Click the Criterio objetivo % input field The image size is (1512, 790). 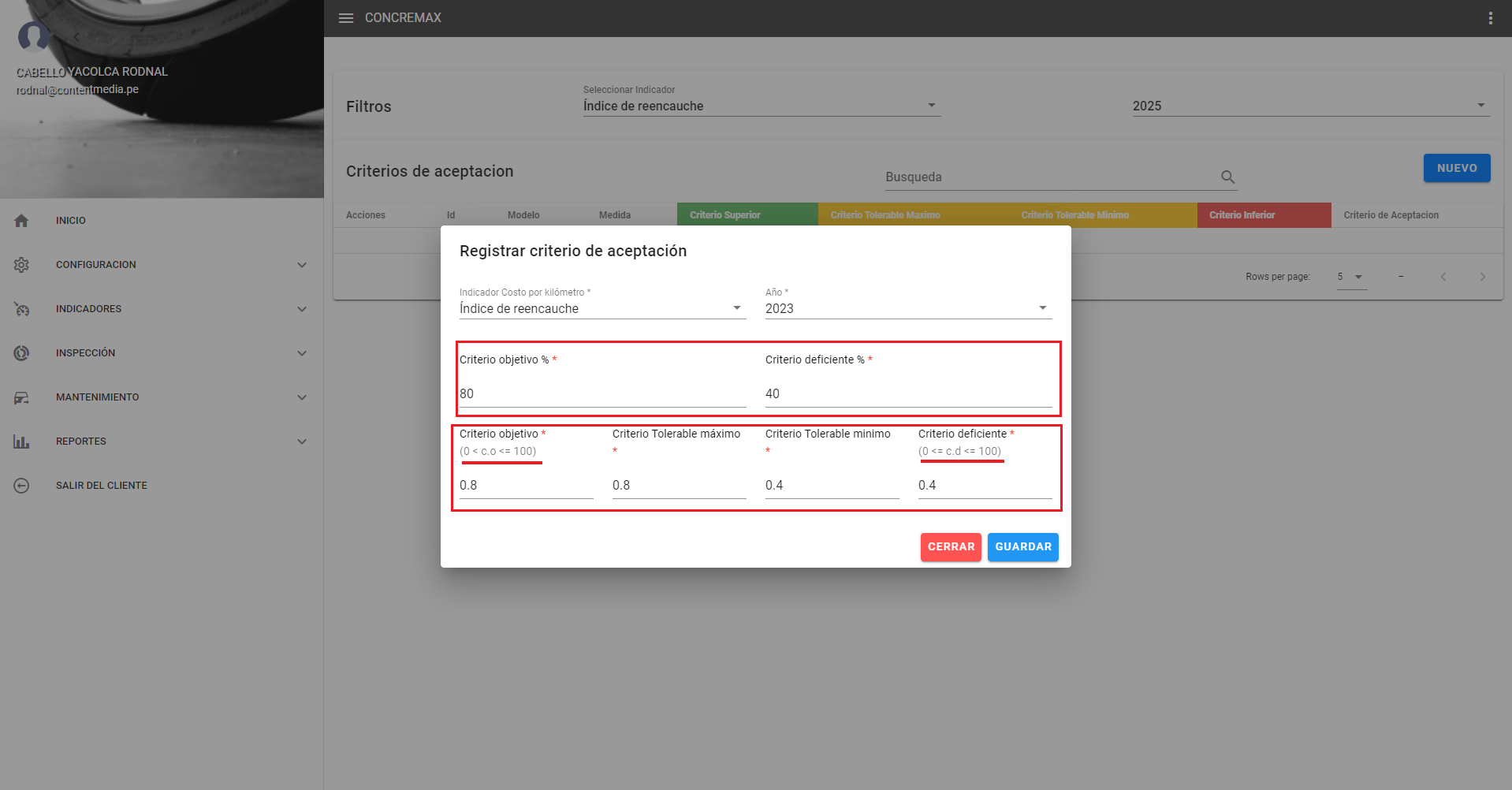pos(601,393)
